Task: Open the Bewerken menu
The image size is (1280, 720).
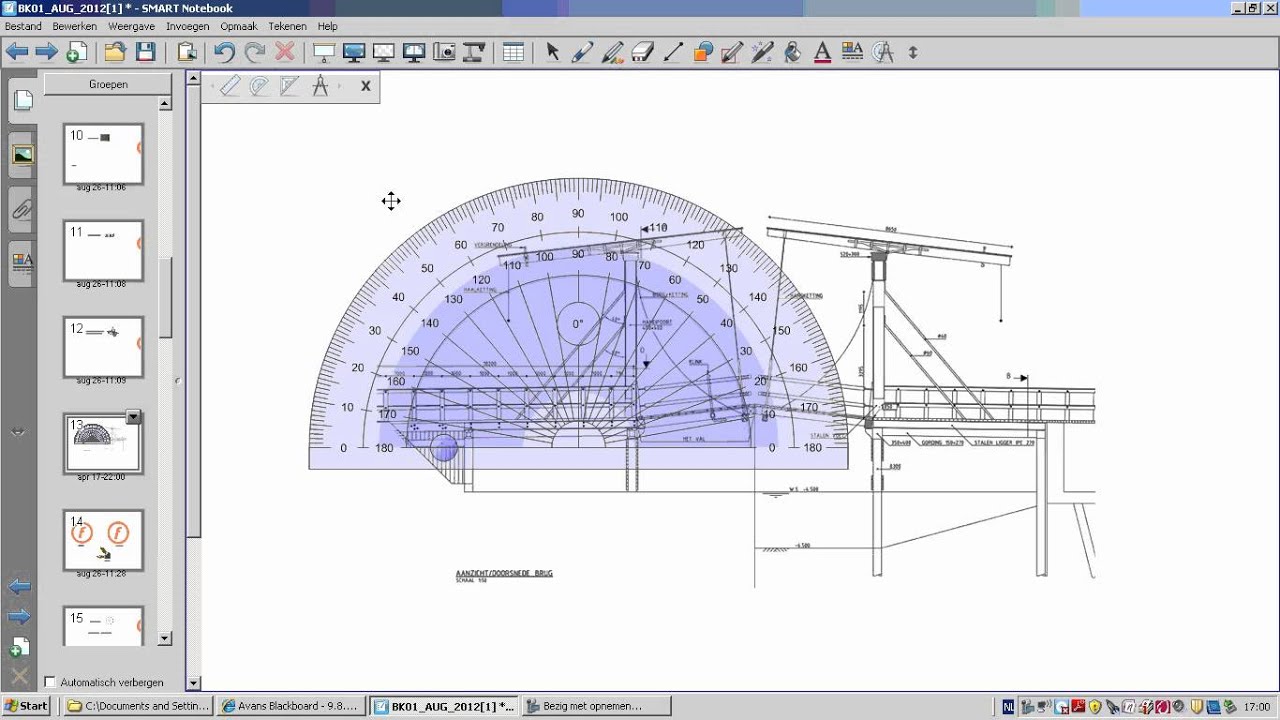Action: (75, 26)
